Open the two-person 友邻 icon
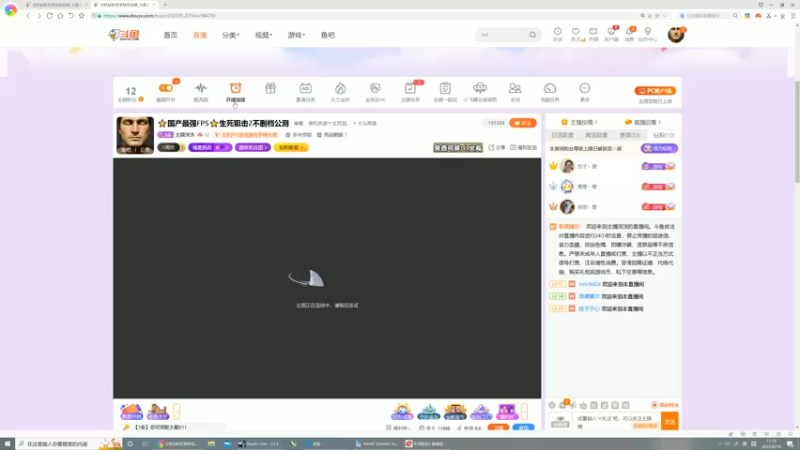The image size is (800, 450). 515,88
